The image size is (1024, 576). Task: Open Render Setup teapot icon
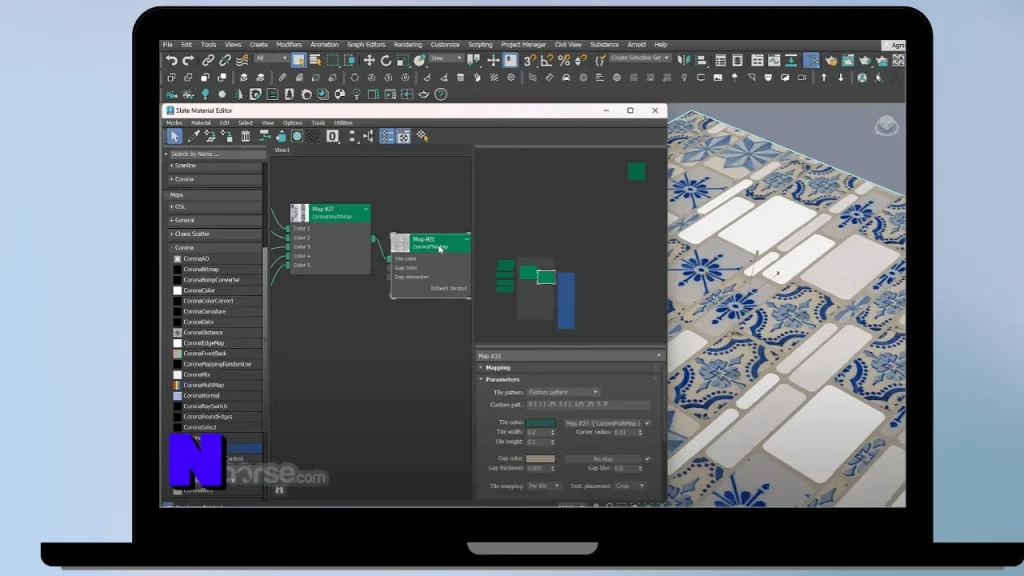click(x=831, y=60)
